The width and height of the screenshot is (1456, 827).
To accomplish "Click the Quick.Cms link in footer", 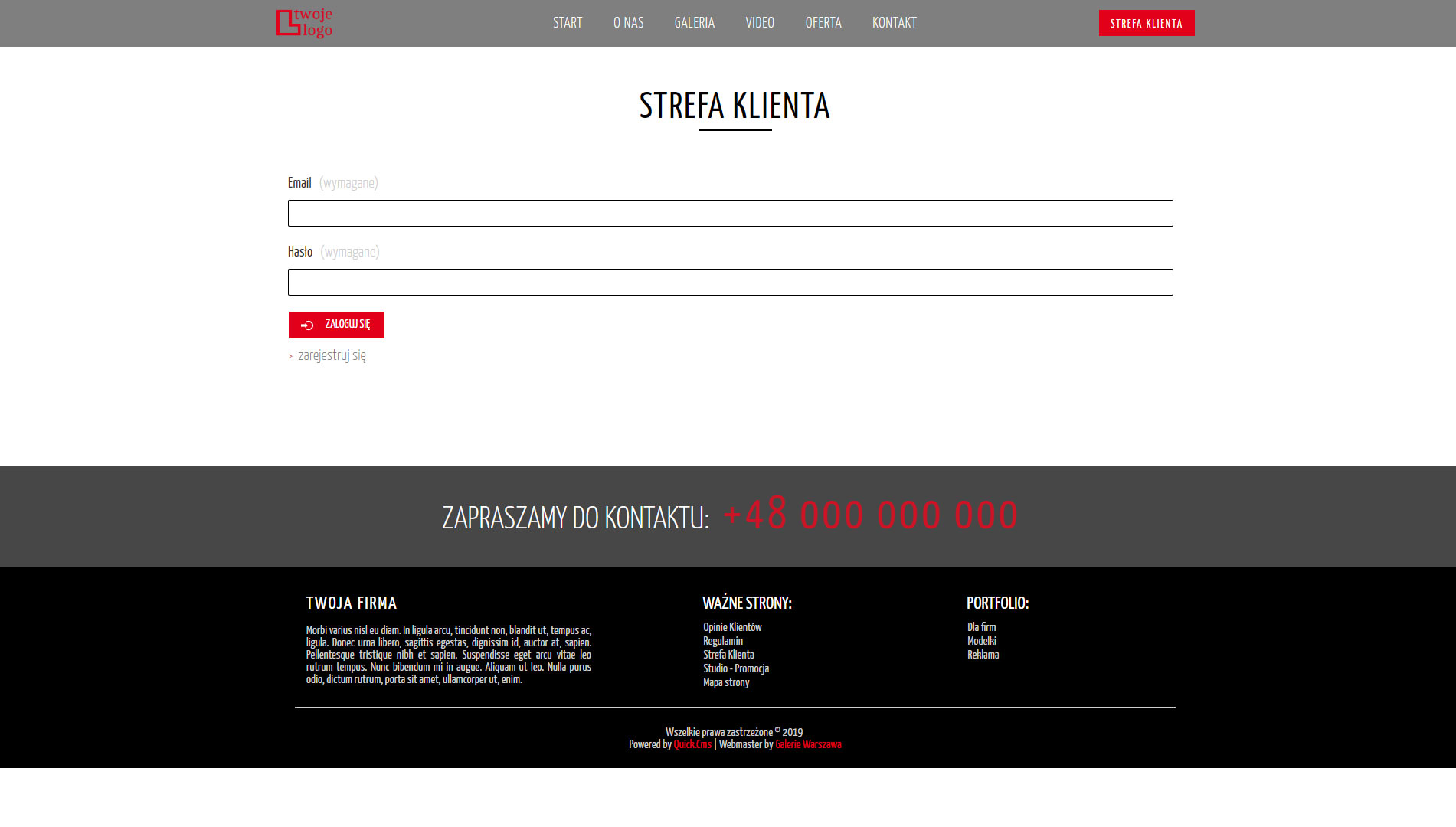I will pos(692,744).
